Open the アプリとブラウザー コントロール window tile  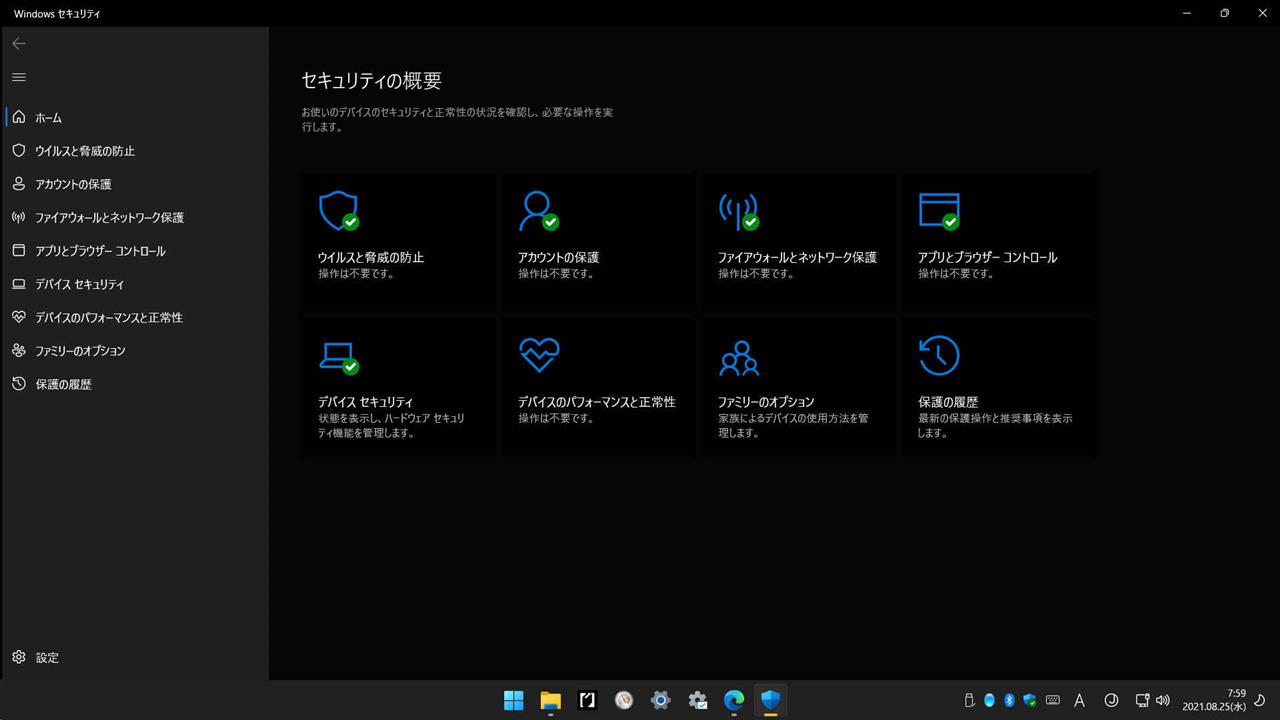(999, 241)
